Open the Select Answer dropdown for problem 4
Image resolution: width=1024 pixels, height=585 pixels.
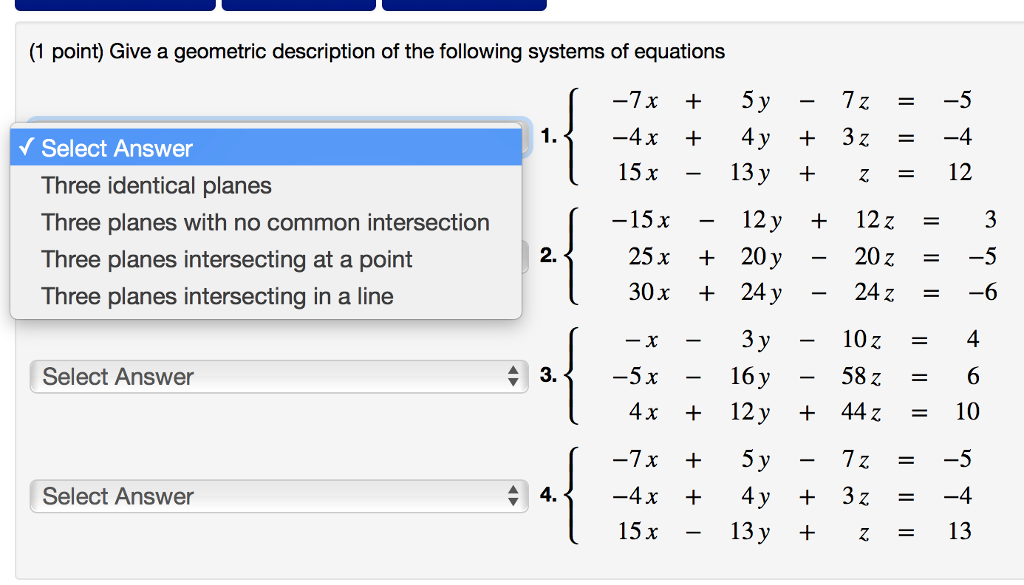(278, 497)
